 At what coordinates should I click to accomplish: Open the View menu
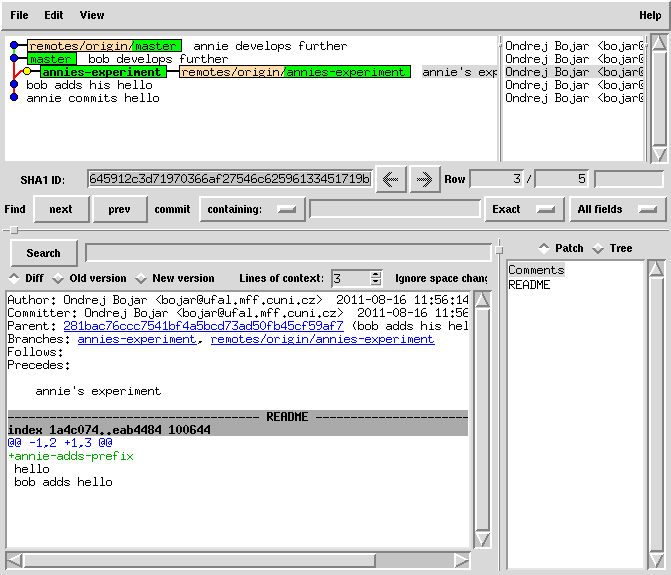pyautogui.click(x=91, y=15)
